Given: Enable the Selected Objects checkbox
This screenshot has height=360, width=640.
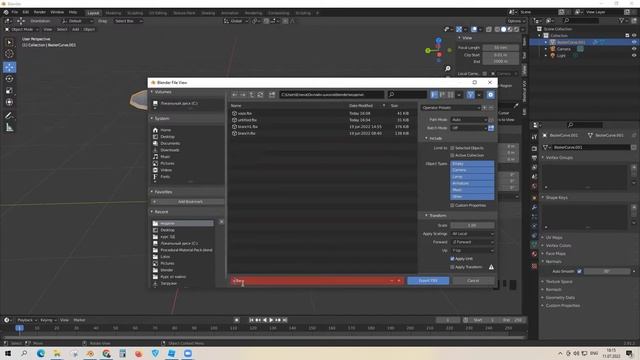Looking at the screenshot, I should 452,148.
